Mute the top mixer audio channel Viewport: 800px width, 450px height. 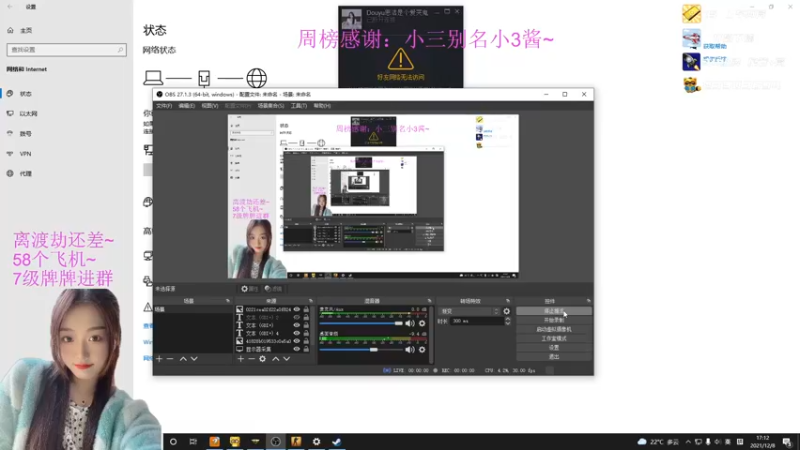pyautogui.click(x=410, y=323)
